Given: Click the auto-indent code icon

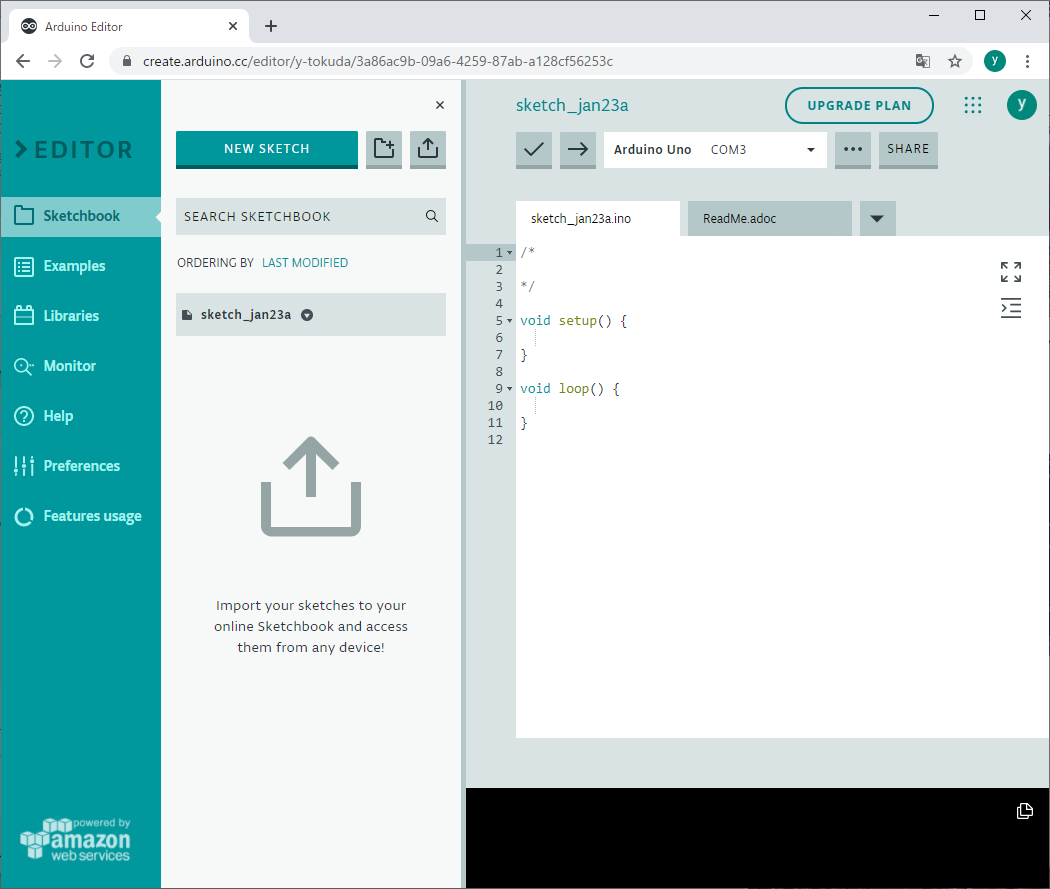Looking at the screenshot, I should (x=1010, y=308).
